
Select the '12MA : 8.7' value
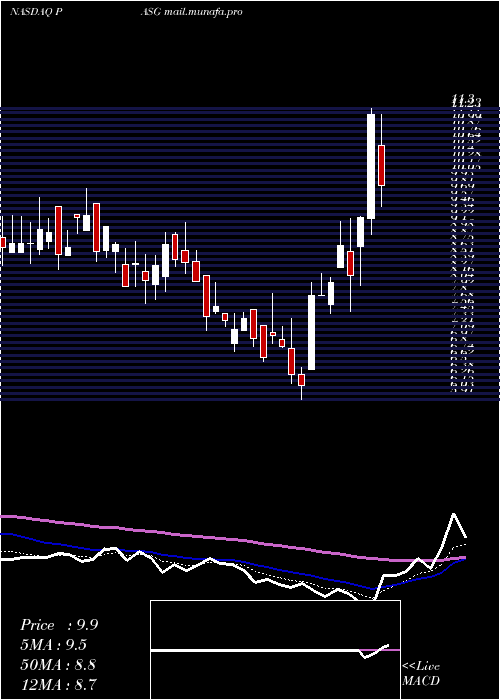click(x=58, y=684)
